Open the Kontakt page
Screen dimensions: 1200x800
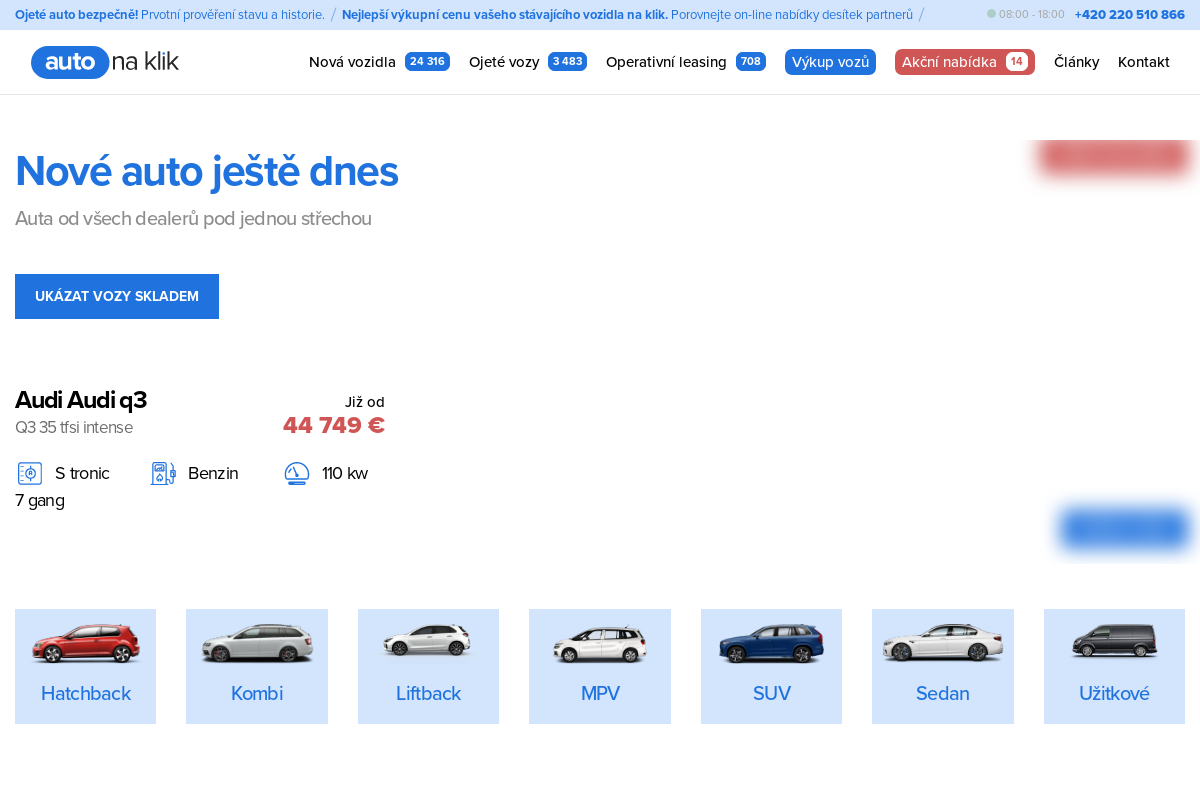(x=1143, y=61)
